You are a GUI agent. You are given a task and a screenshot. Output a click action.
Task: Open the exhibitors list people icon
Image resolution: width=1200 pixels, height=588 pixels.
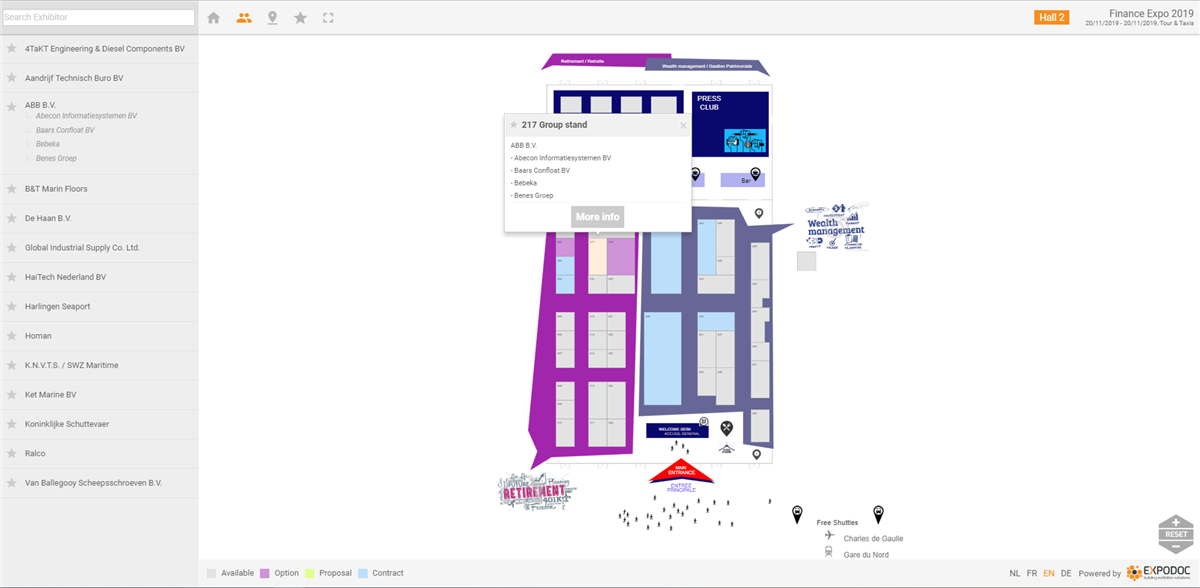[244, 18]
